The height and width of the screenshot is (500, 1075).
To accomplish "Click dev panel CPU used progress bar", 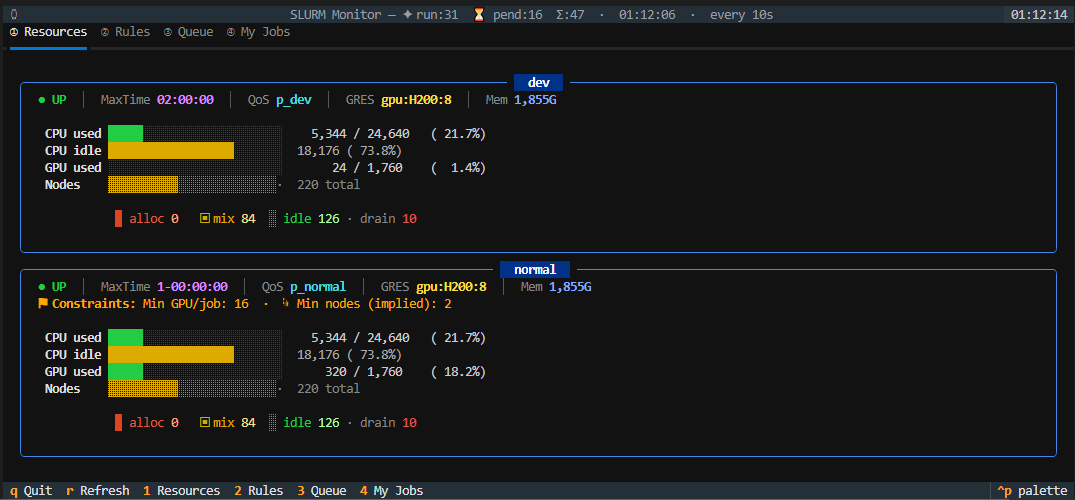I will 195,134.
